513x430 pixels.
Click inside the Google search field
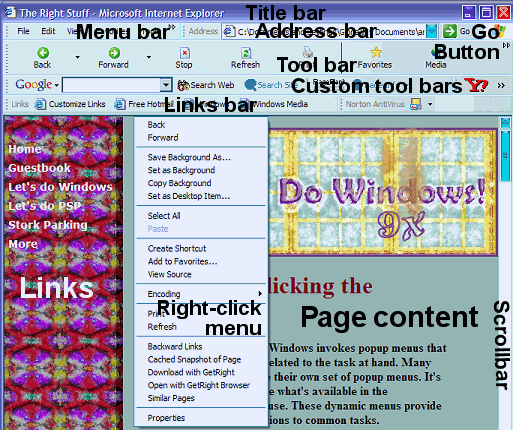point(111,85)
